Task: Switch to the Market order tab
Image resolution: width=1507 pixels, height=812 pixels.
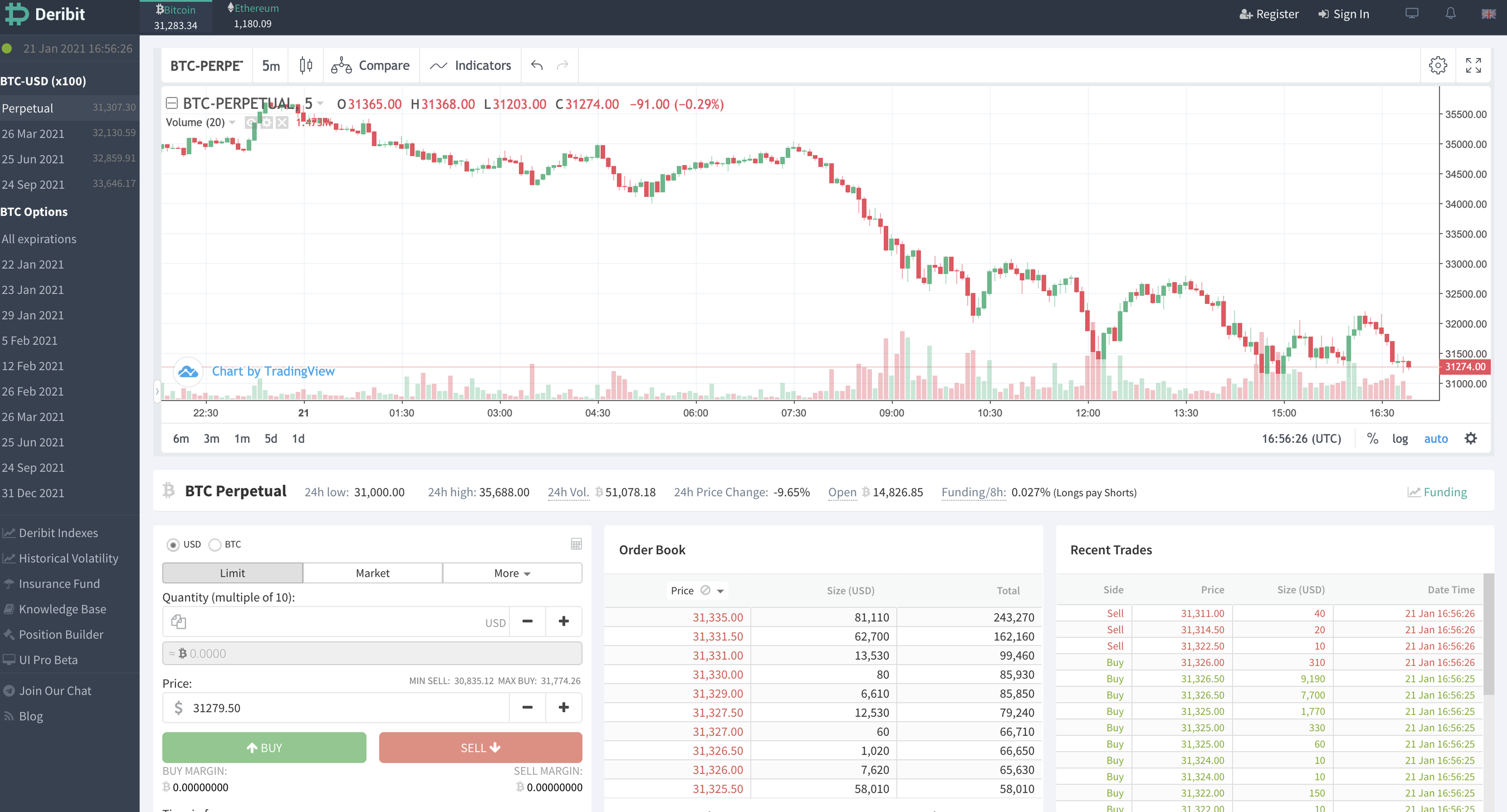Action: tap(372, 573)
